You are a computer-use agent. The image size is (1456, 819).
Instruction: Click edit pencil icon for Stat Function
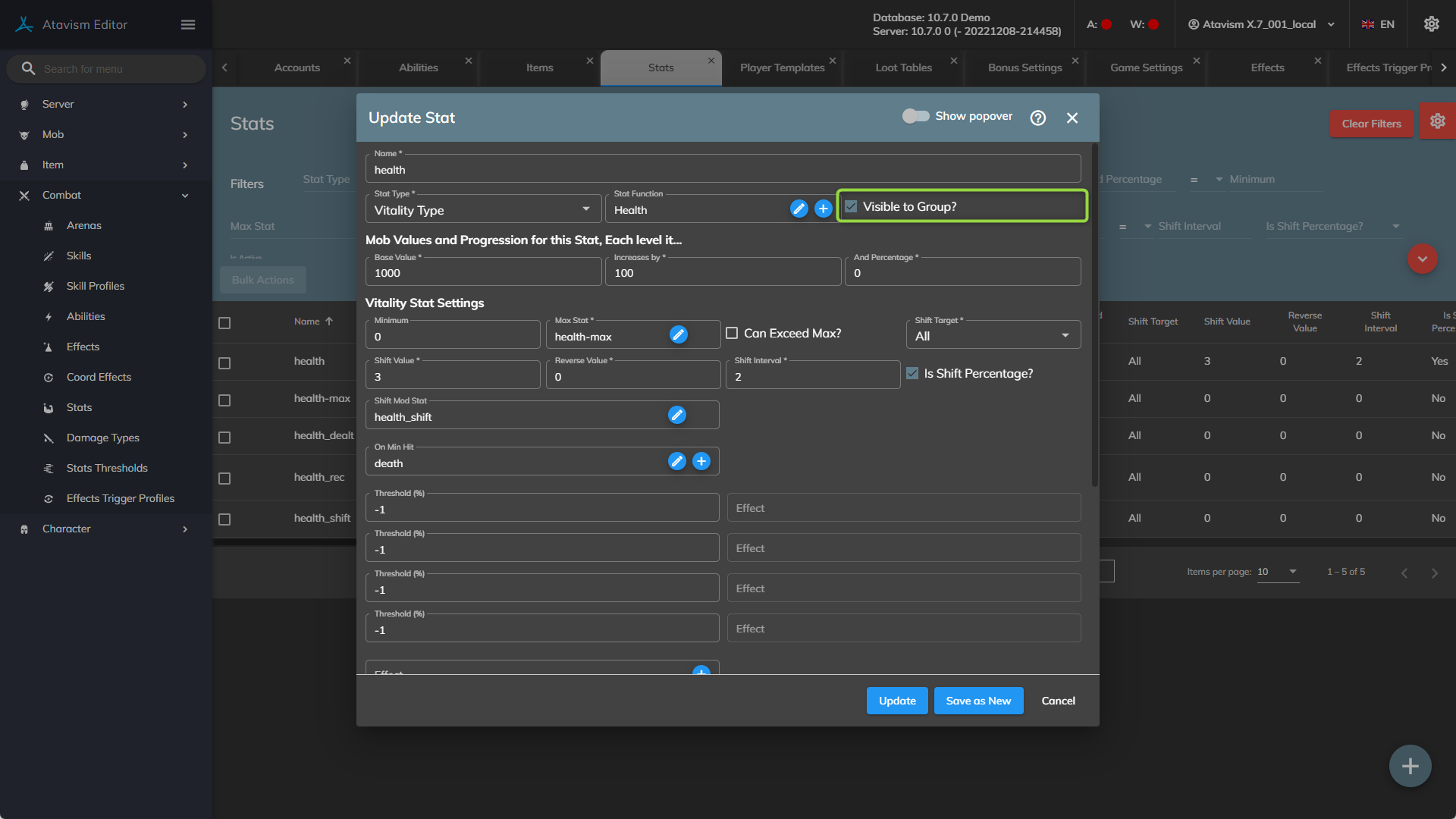tap(799, 209)
